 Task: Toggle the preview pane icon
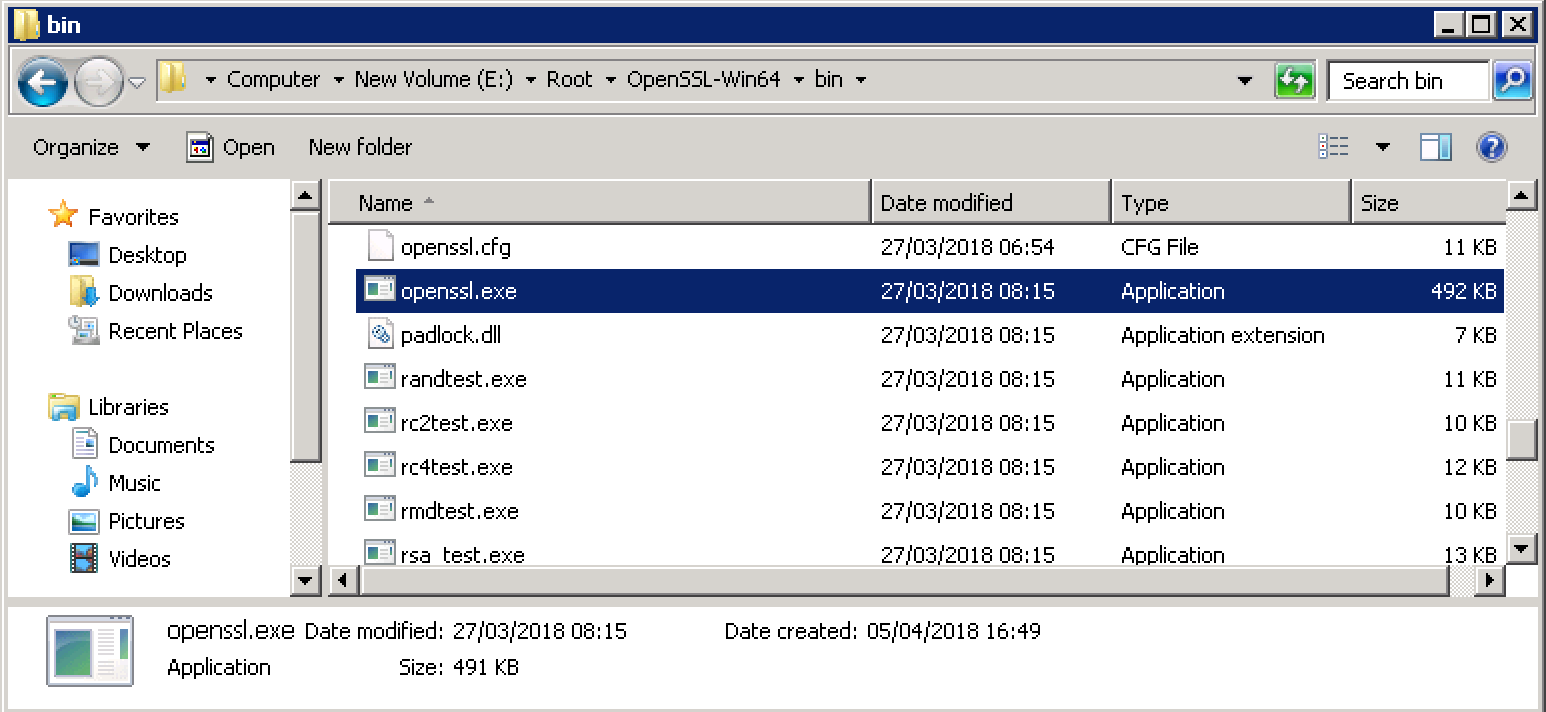1436,147
